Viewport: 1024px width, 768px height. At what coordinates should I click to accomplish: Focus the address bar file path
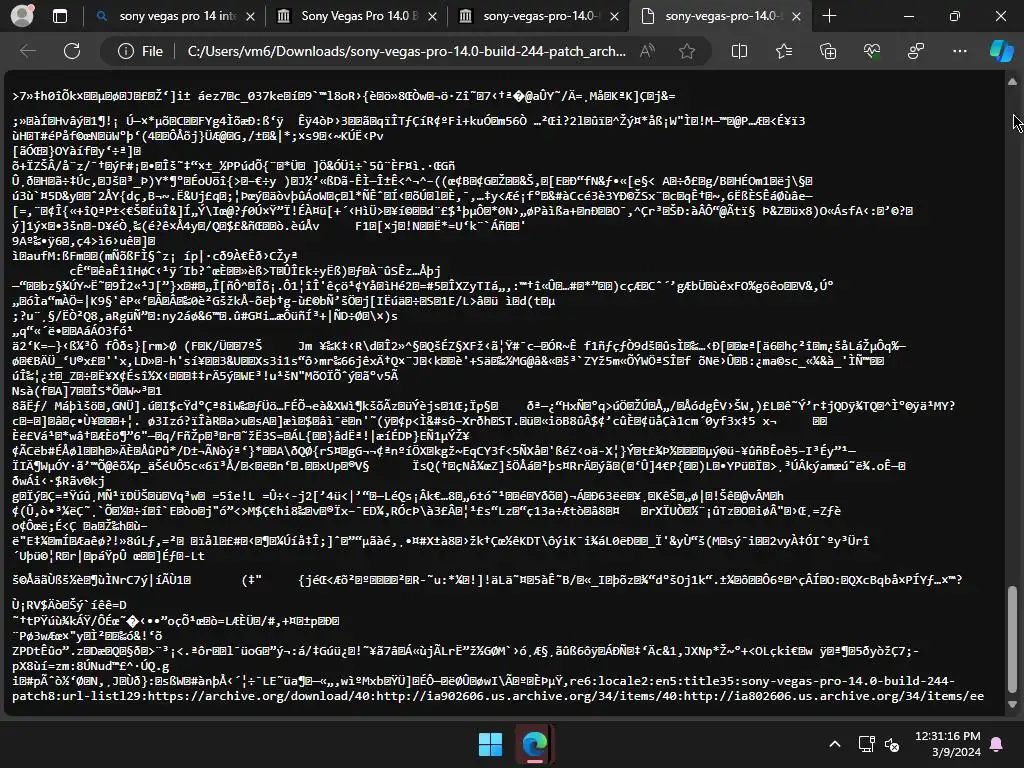point(406,51)
